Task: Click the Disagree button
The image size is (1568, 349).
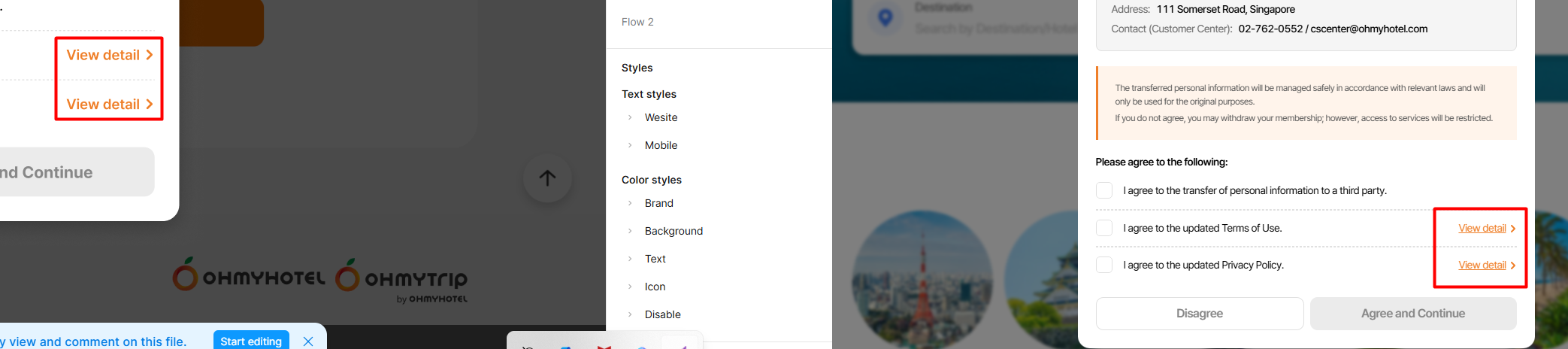Action: pyautogui.click(x=1200, y=314)
